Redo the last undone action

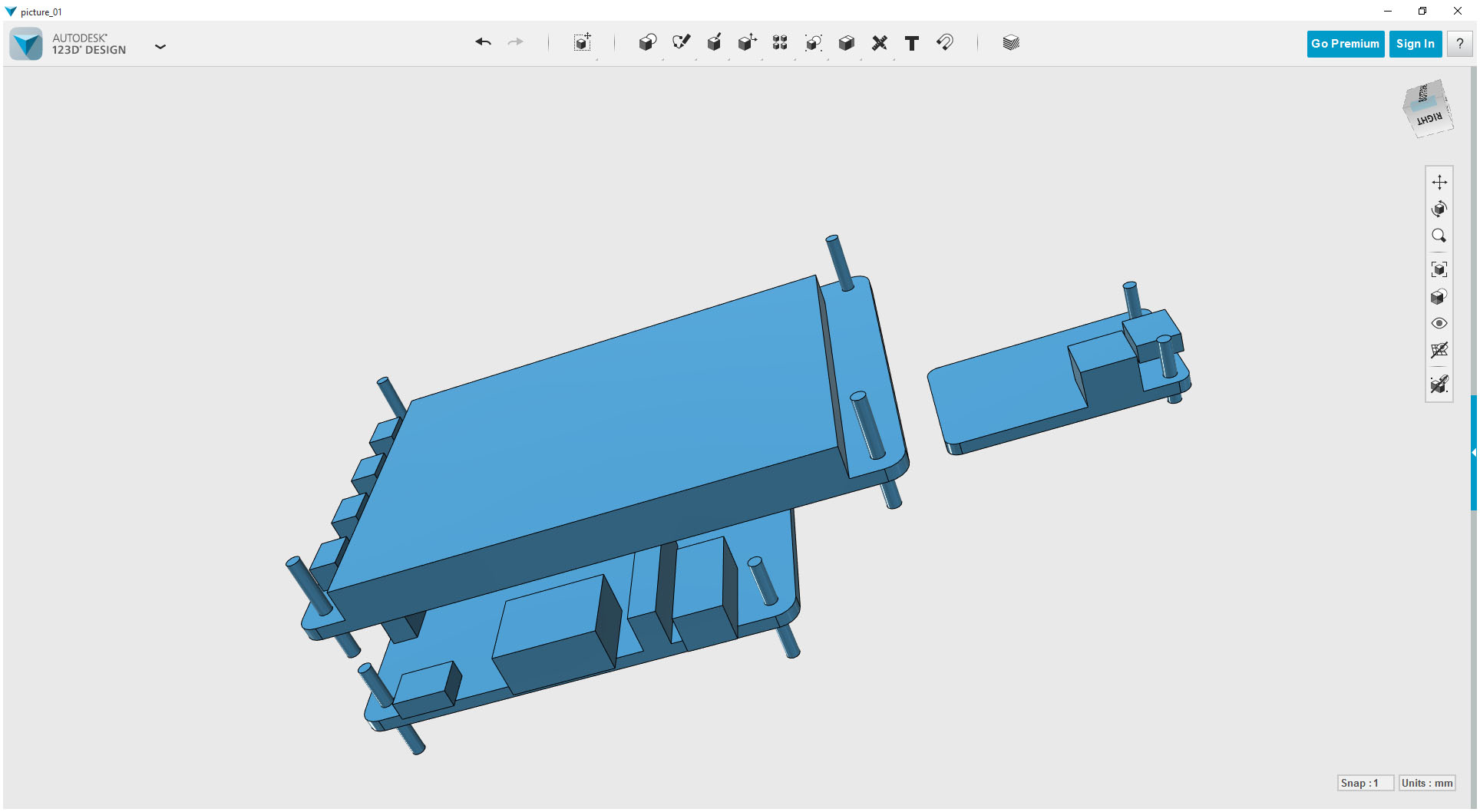[516, 43]
